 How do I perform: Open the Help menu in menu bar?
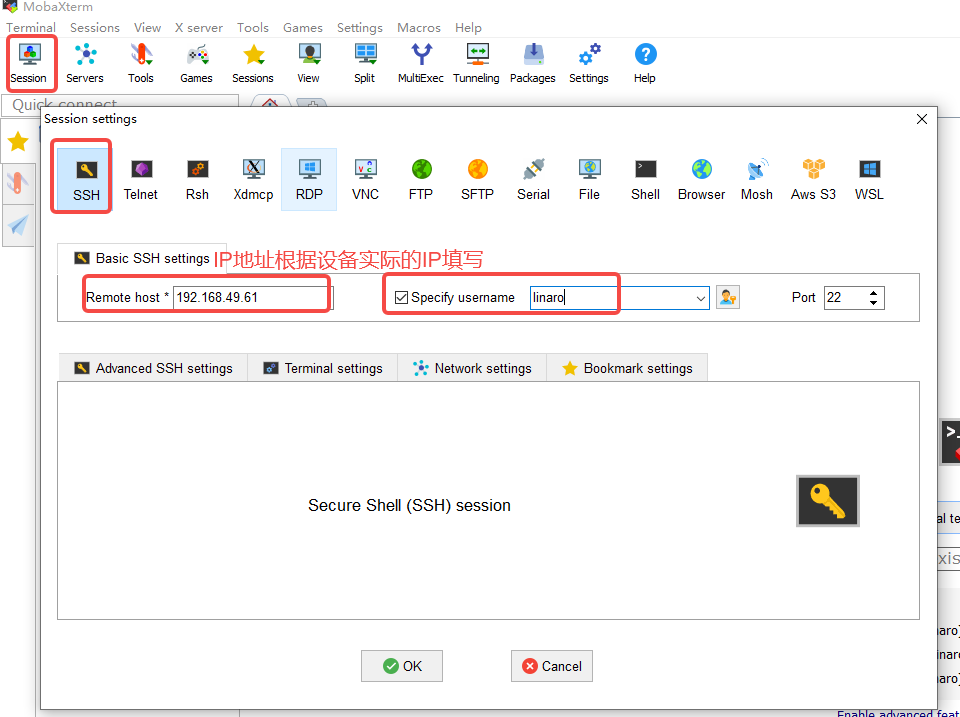point(468,28)
